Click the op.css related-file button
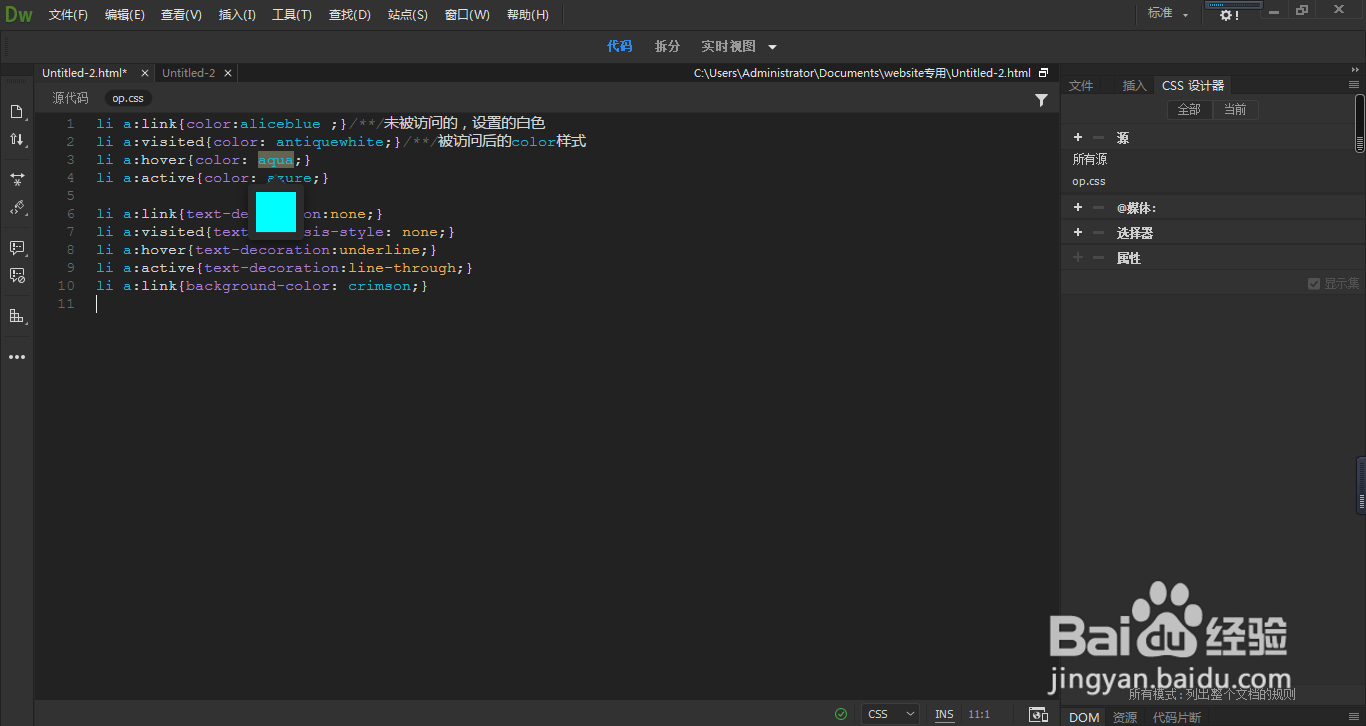The image size is (1366, 726). click(x=128, y=98)
